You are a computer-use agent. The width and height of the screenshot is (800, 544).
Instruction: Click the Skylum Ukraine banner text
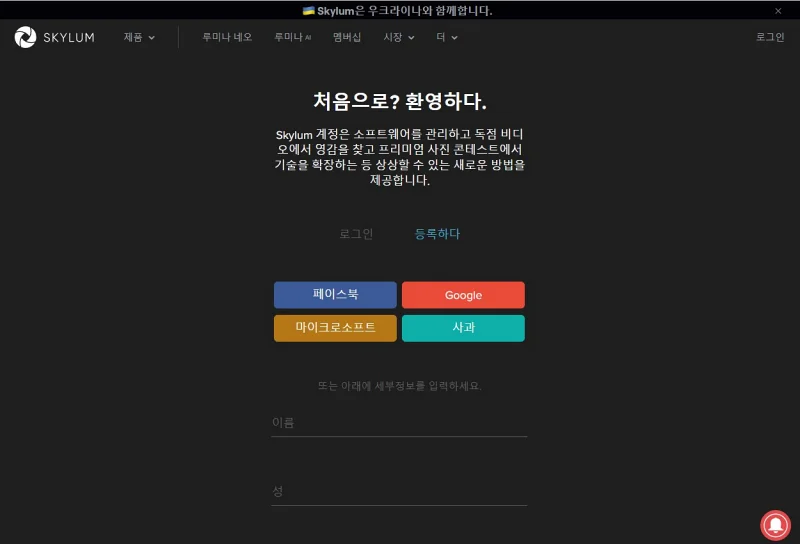pyautogui.click(x=397, y=11)
